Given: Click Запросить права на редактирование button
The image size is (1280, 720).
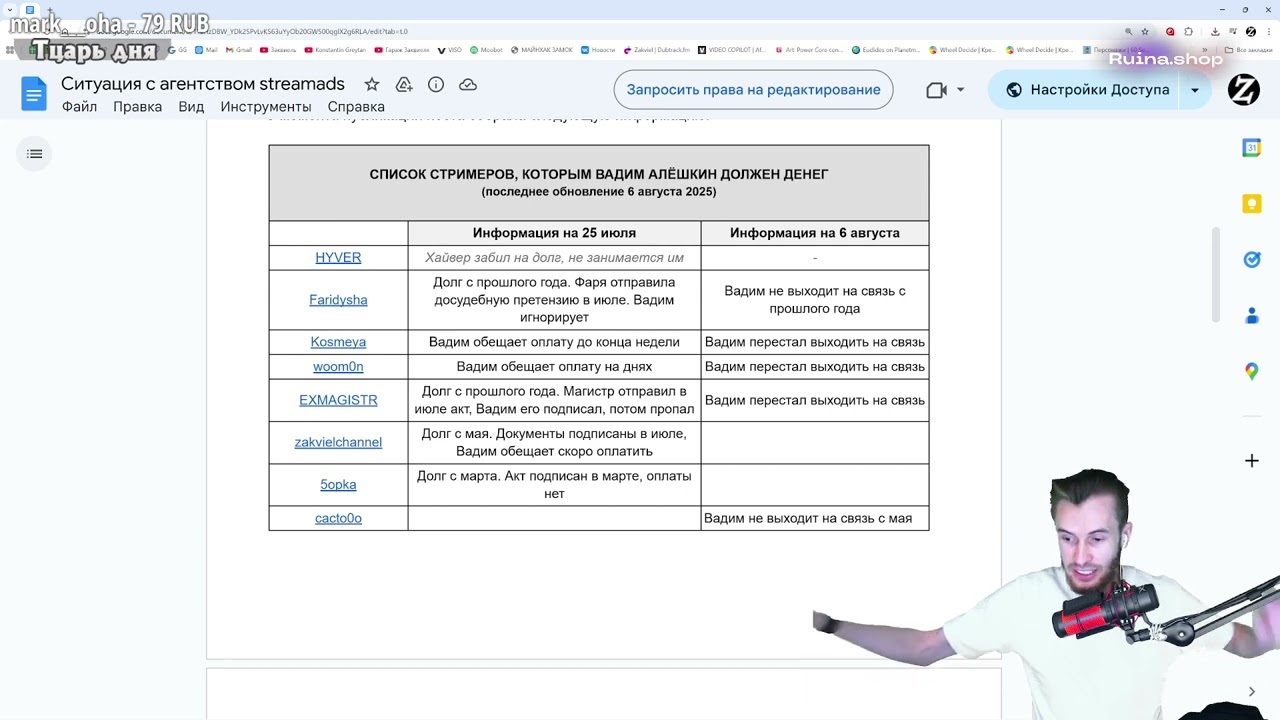Looking at the screenshot, I should point(753,90).
